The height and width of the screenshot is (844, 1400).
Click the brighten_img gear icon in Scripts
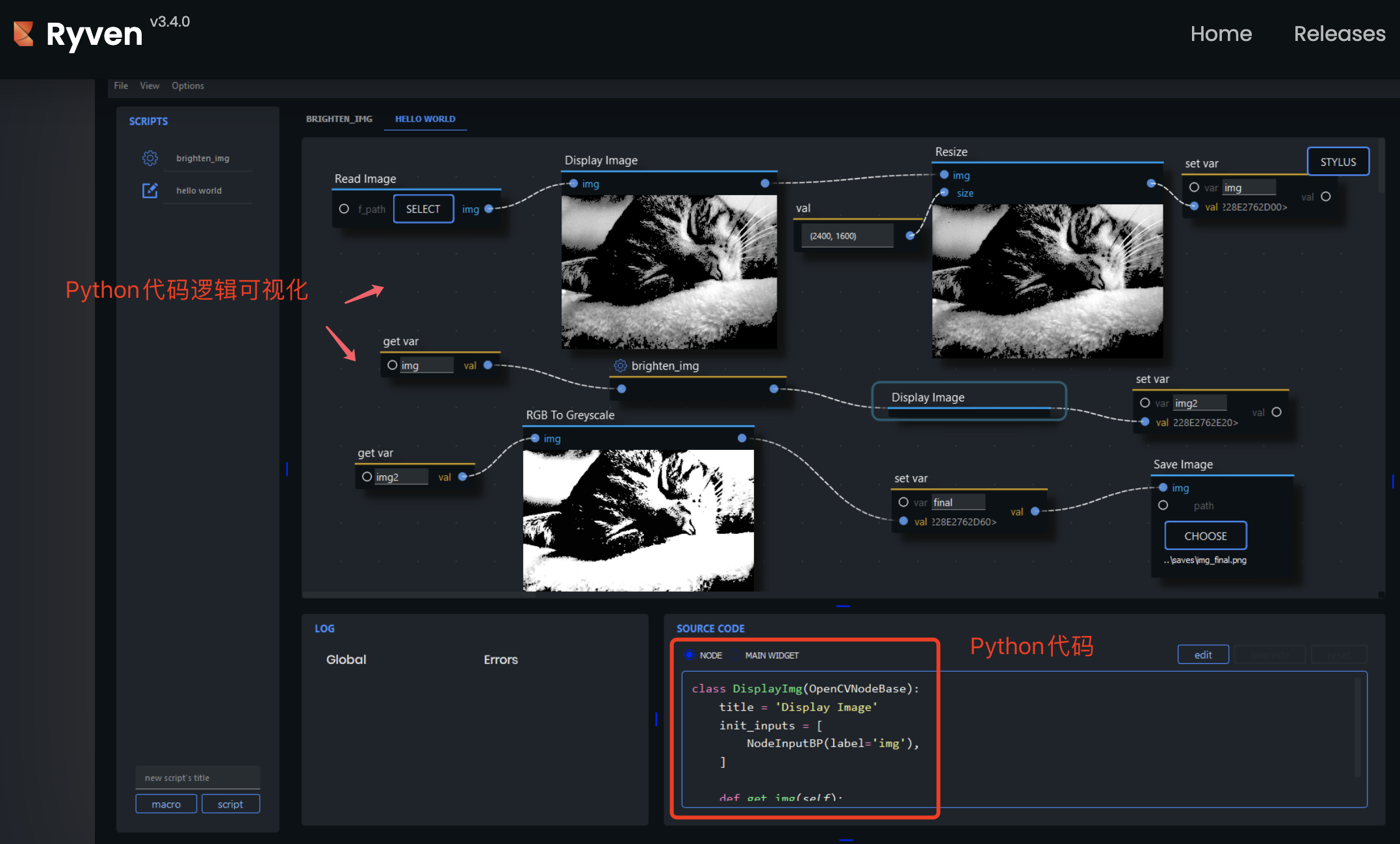[x=150, y=158]
